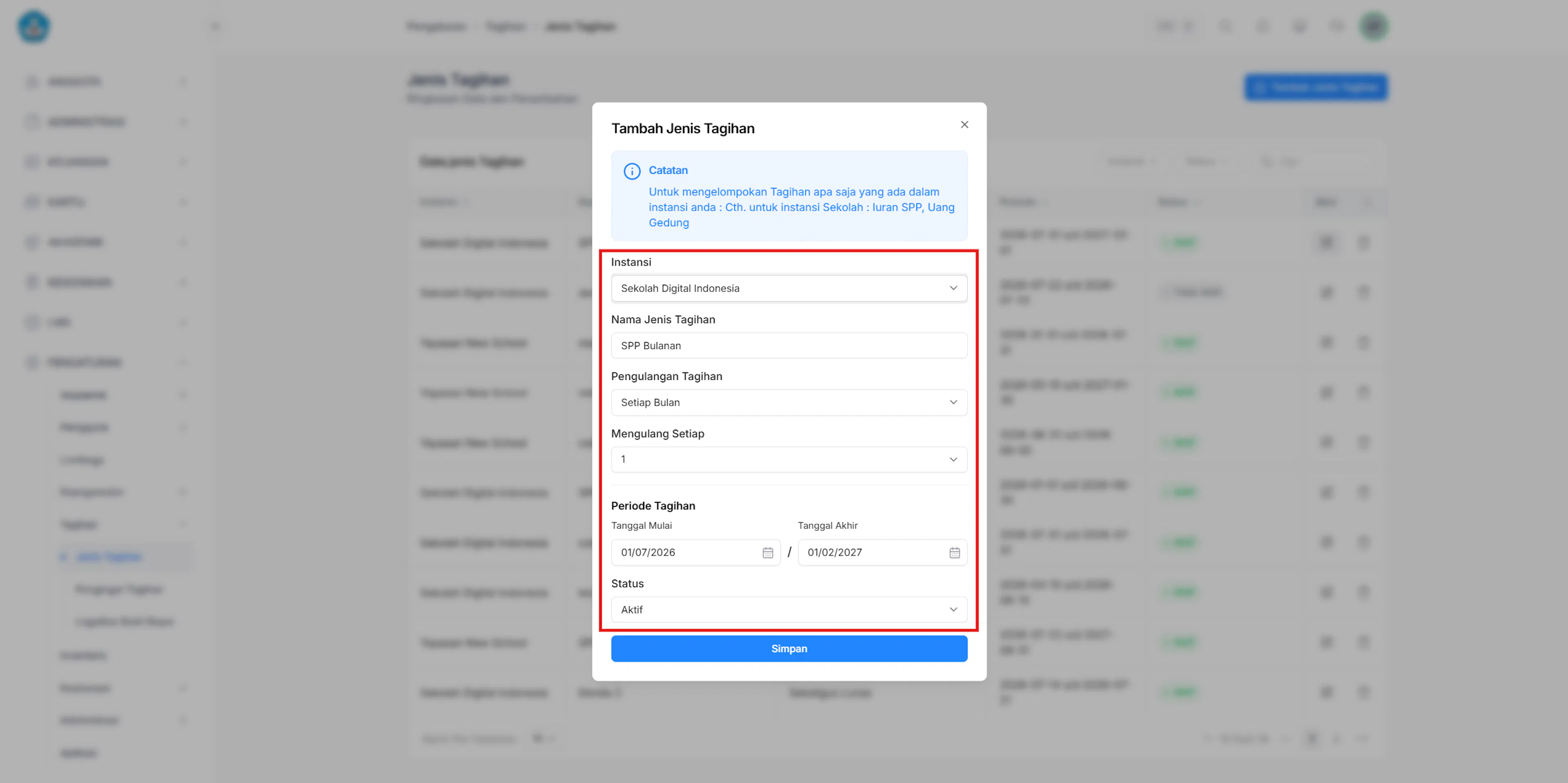Viewport: 1568px width, 783px height.
Task: Click the "Nama Jenis Tagihan" field label
Action: [x=663, y=319]
